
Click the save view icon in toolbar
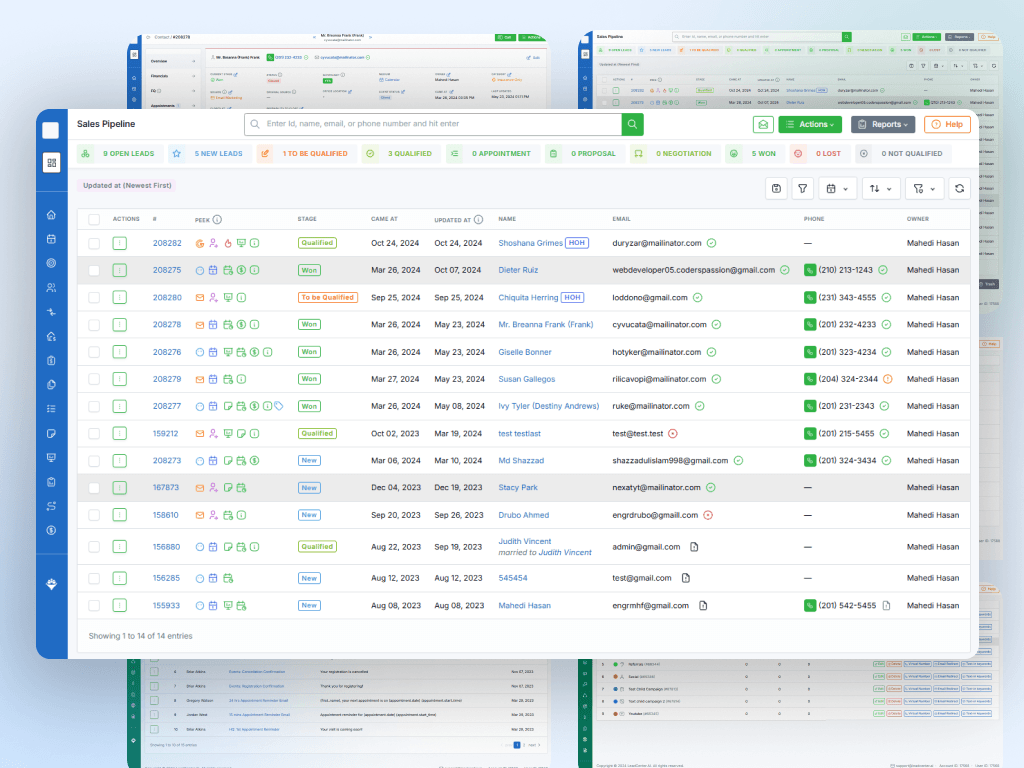pos(776,189)
